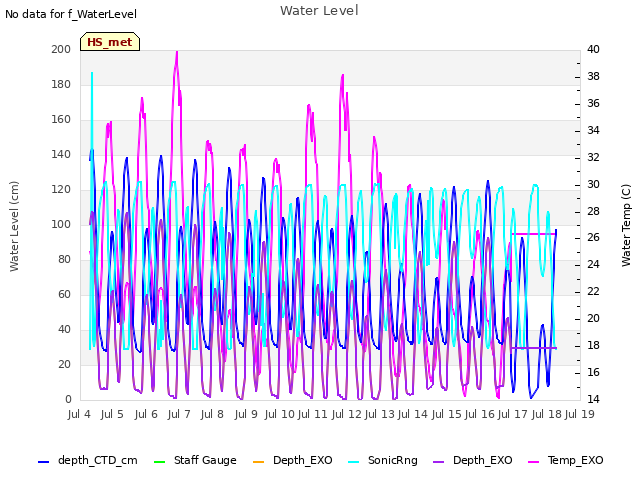The height and width of the screenshot is (480, 640).
Task: Click the 'No data for f_WaterLevel' message
Action: click(71, 14)
